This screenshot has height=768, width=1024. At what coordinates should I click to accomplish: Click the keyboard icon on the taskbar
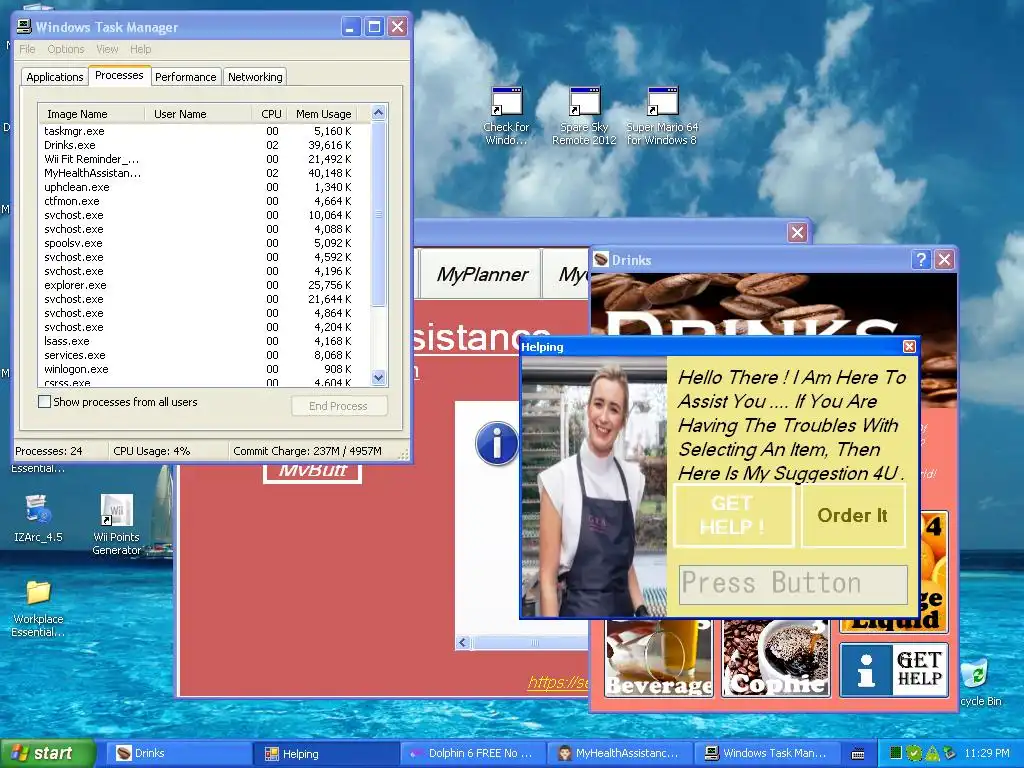[x=858, y=754]
